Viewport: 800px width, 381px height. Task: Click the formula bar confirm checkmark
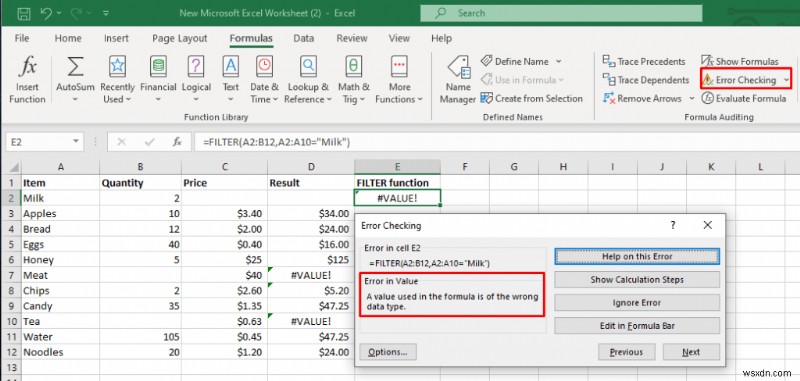pos(149,142)
